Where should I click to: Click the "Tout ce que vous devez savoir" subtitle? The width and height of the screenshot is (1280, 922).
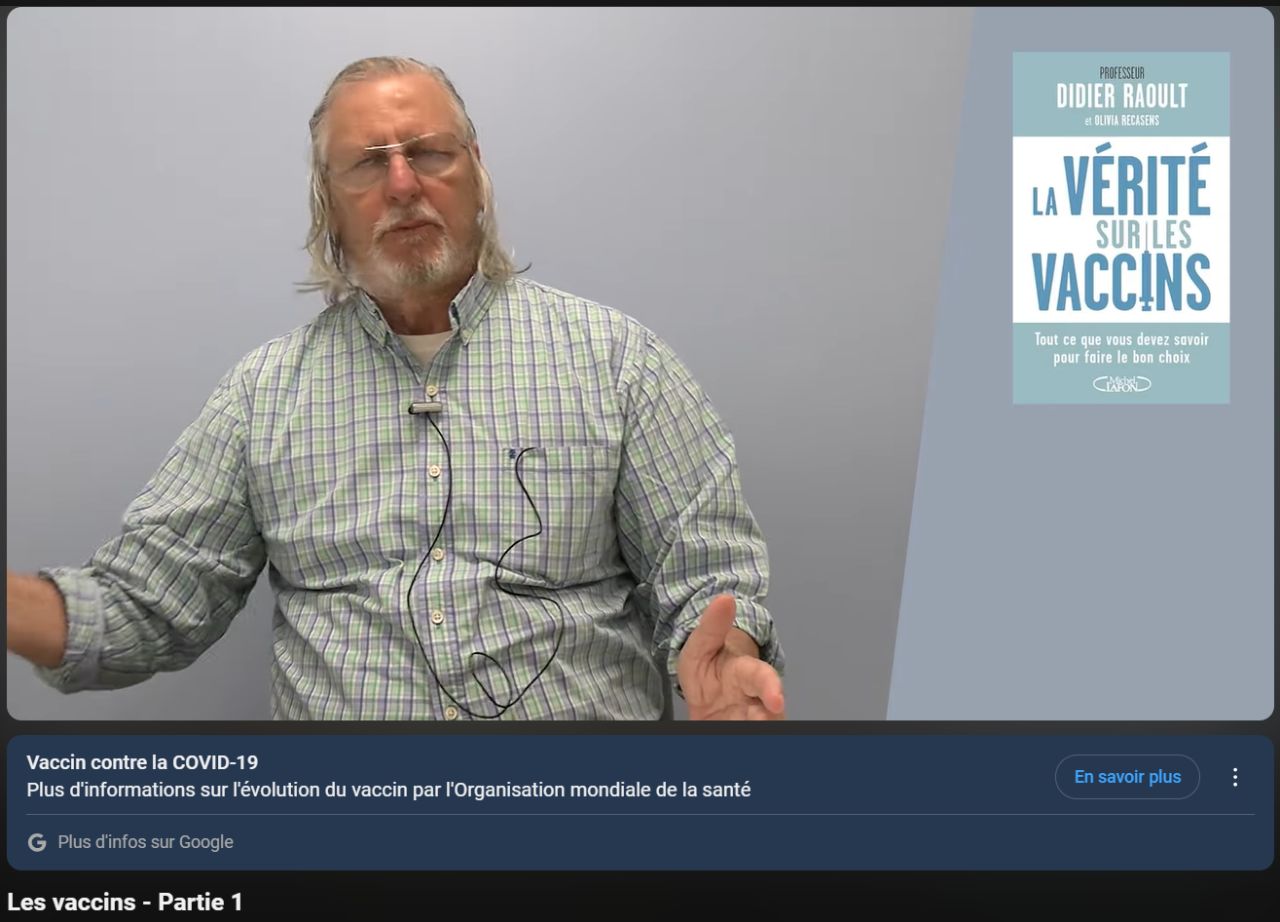pos(1121,339)
